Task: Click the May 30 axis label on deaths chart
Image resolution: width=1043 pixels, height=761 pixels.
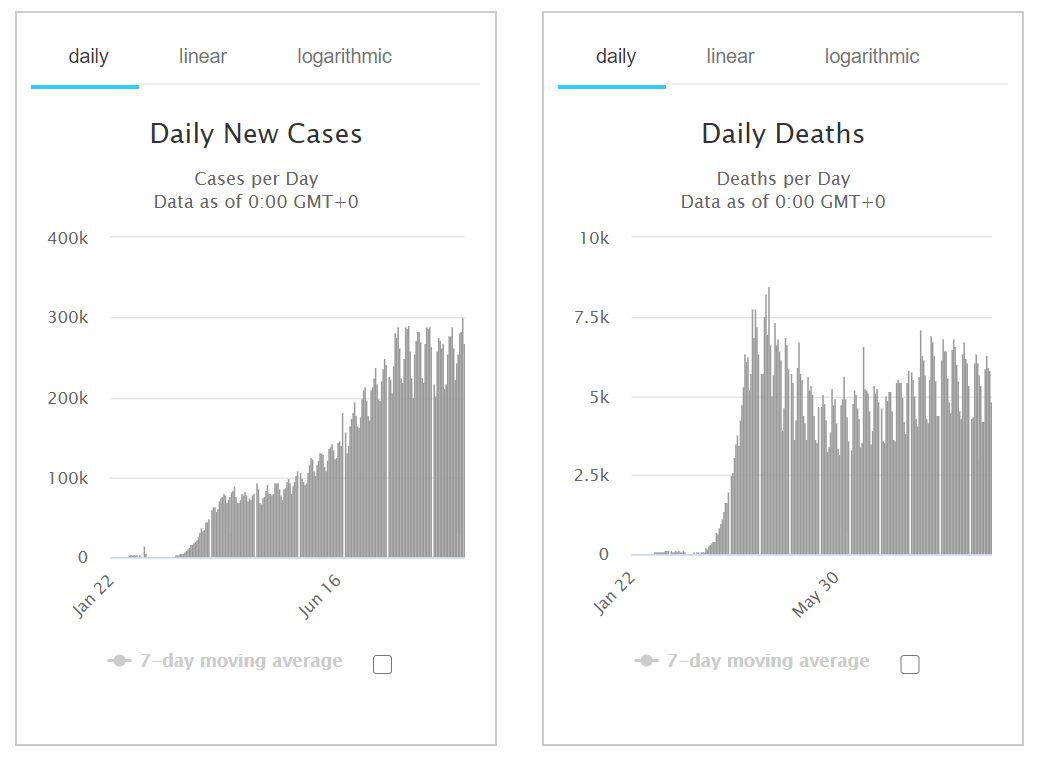Action: (x=816, y=595)
